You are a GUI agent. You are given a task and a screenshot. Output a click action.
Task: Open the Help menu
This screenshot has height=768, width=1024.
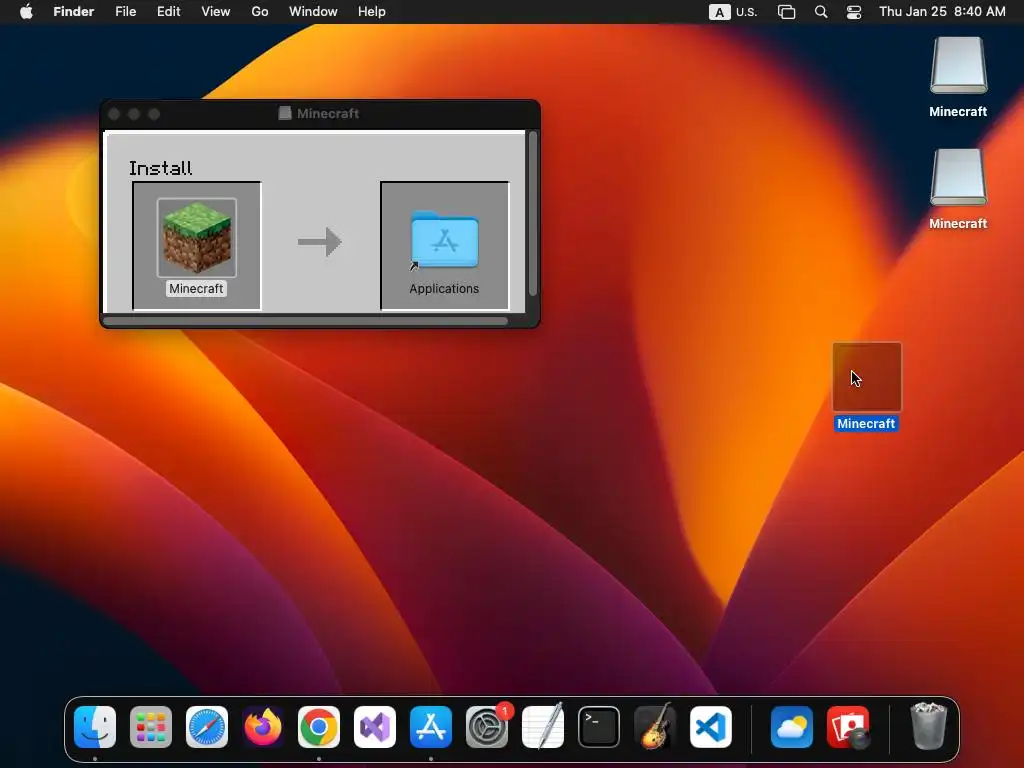tap(372, 12)
